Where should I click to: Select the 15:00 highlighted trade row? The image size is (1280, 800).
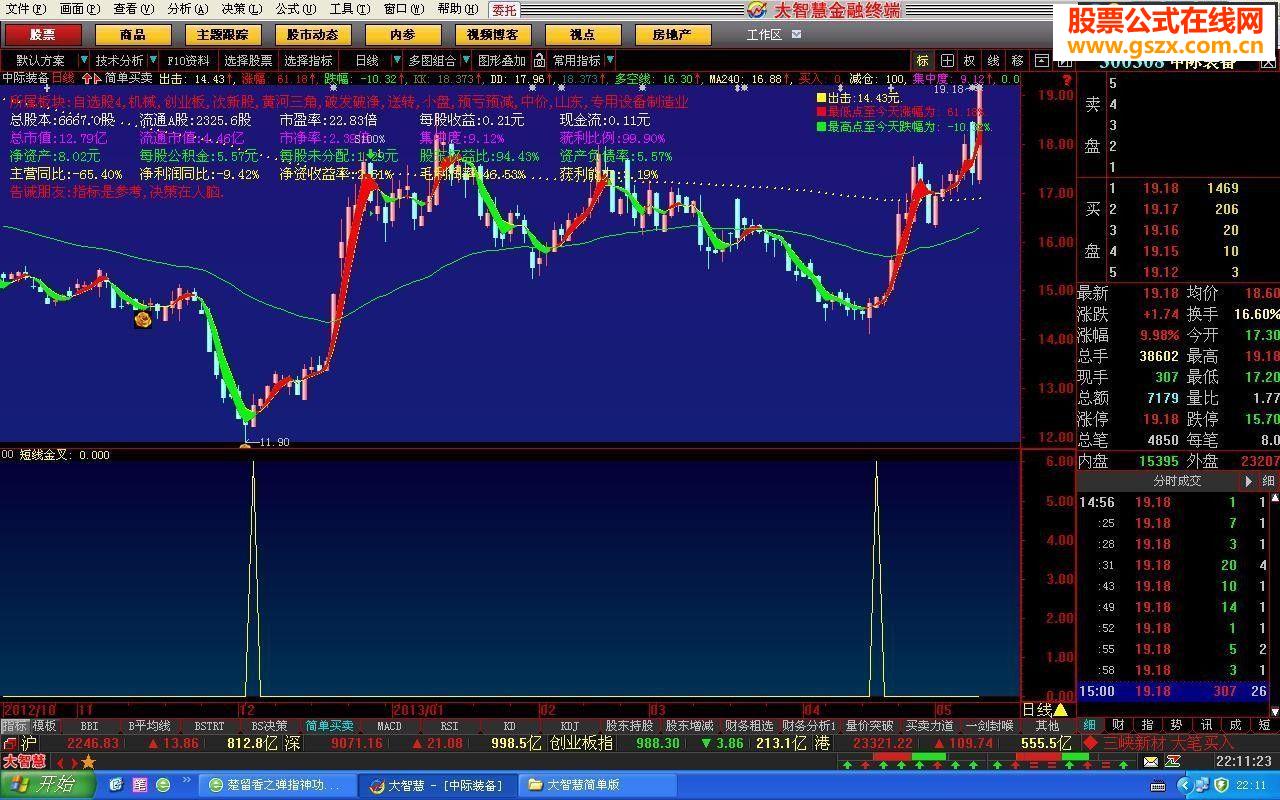[1172, 691]
